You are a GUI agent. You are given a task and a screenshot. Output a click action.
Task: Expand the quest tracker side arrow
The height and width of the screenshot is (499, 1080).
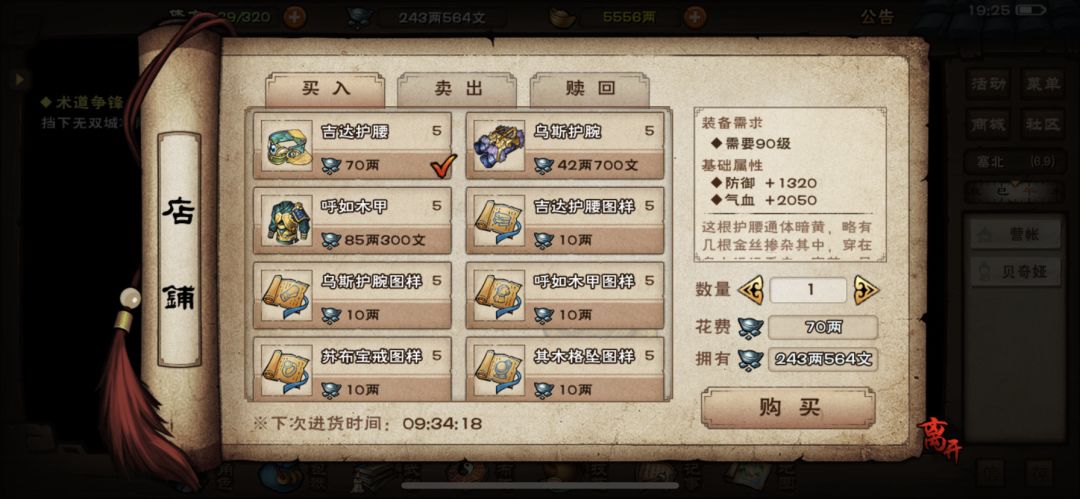click(20, 79)
